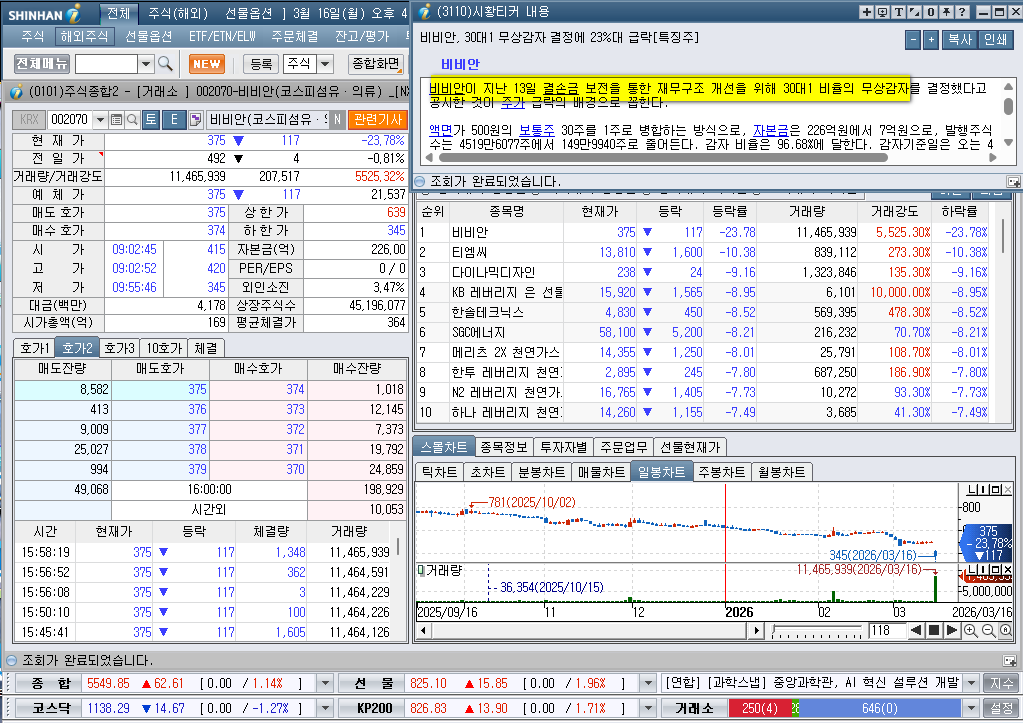Viewport: 1023px width, 723px height.
Task: Click 인쇄 to print the news
Action: point(995,40)
